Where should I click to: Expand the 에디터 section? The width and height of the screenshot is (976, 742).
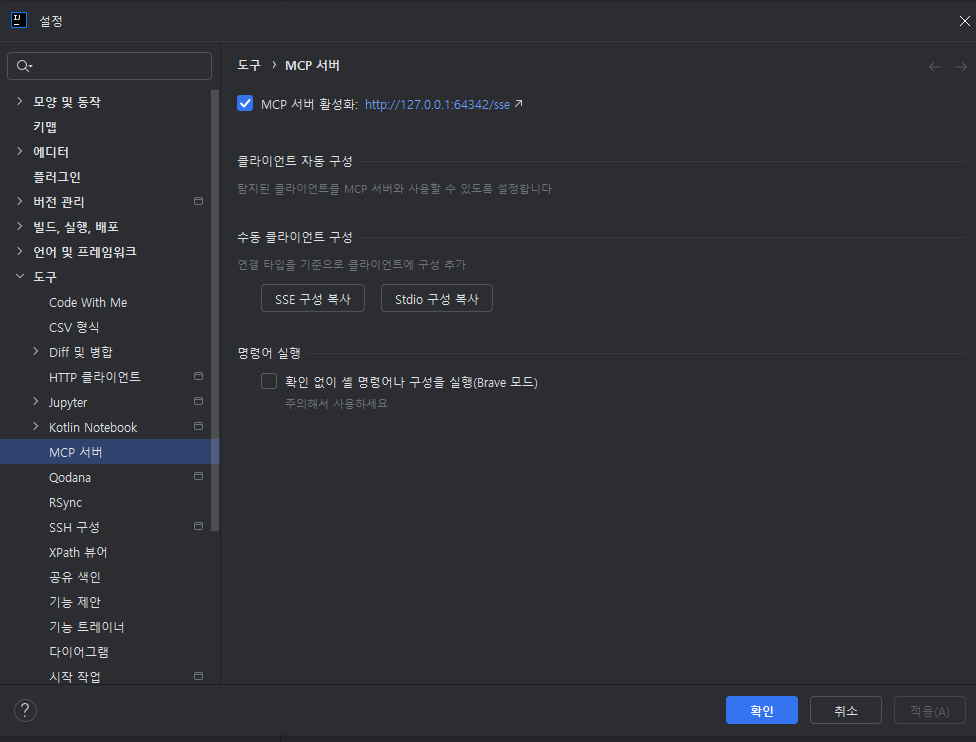click(x=19, y=151)
